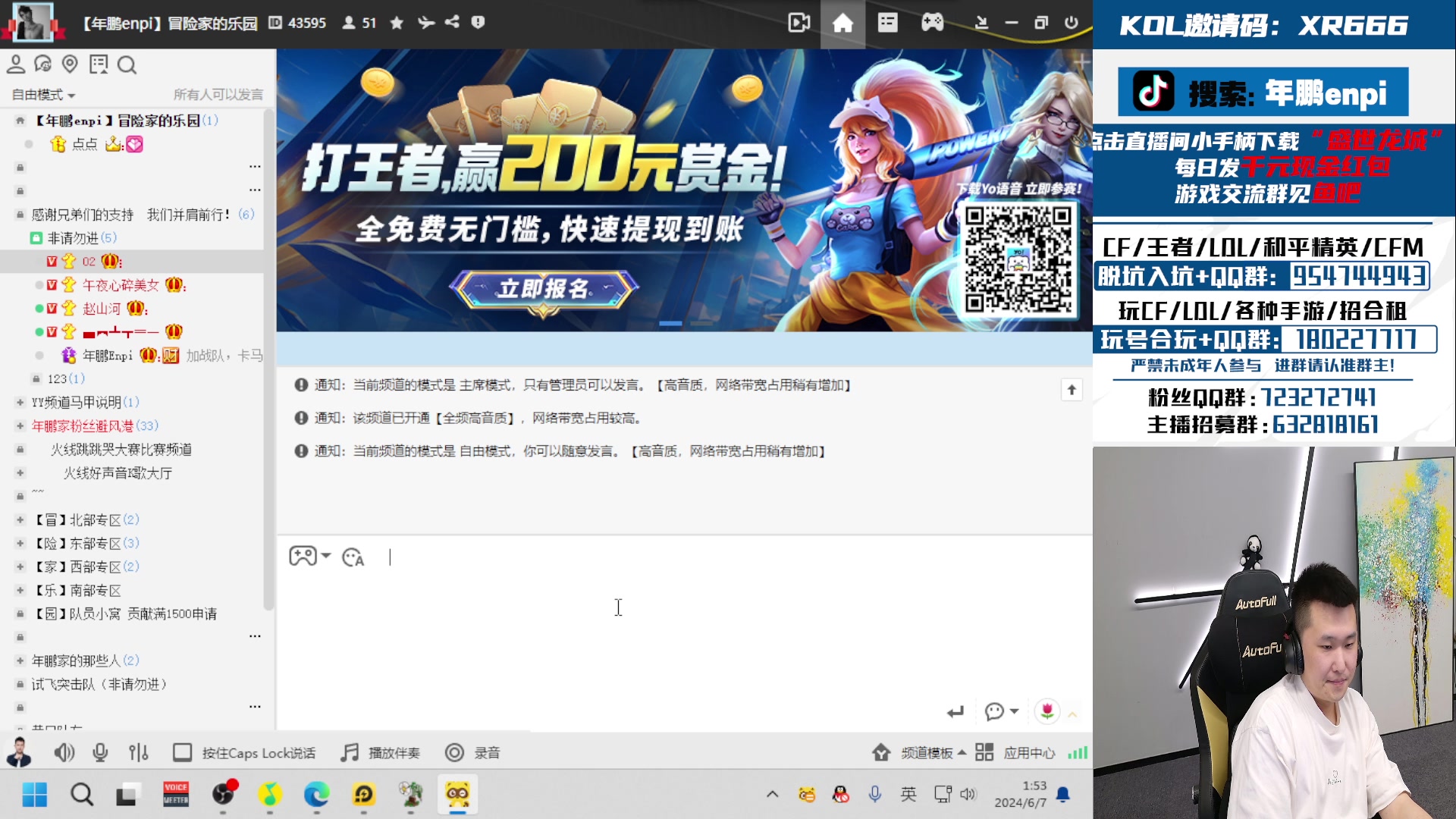Viewport: 1456px width, 819px height.
Task: Toggle the microphone icon in the bottom bar
Action: (x=100, y=752)
